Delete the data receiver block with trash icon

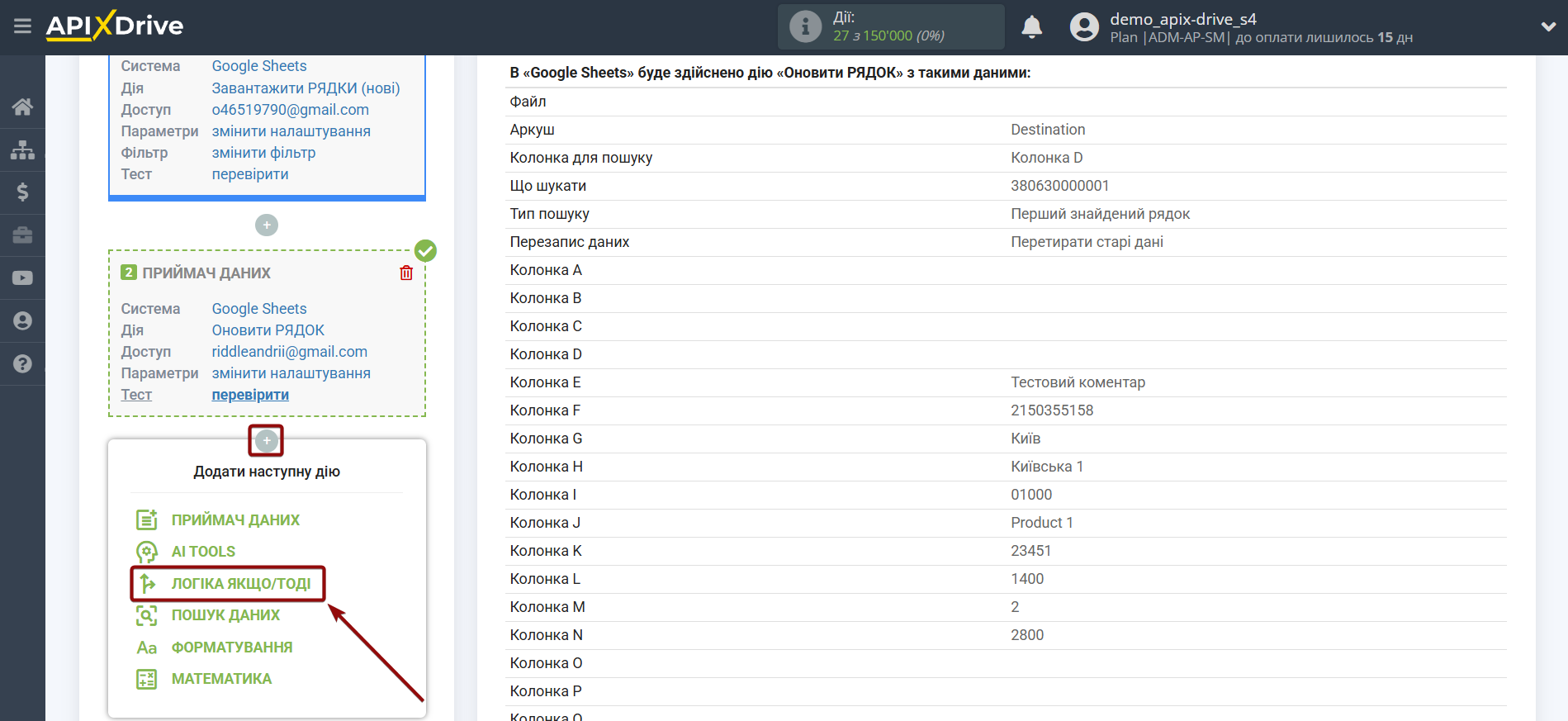pyautogui.click(x=406, y=273)
